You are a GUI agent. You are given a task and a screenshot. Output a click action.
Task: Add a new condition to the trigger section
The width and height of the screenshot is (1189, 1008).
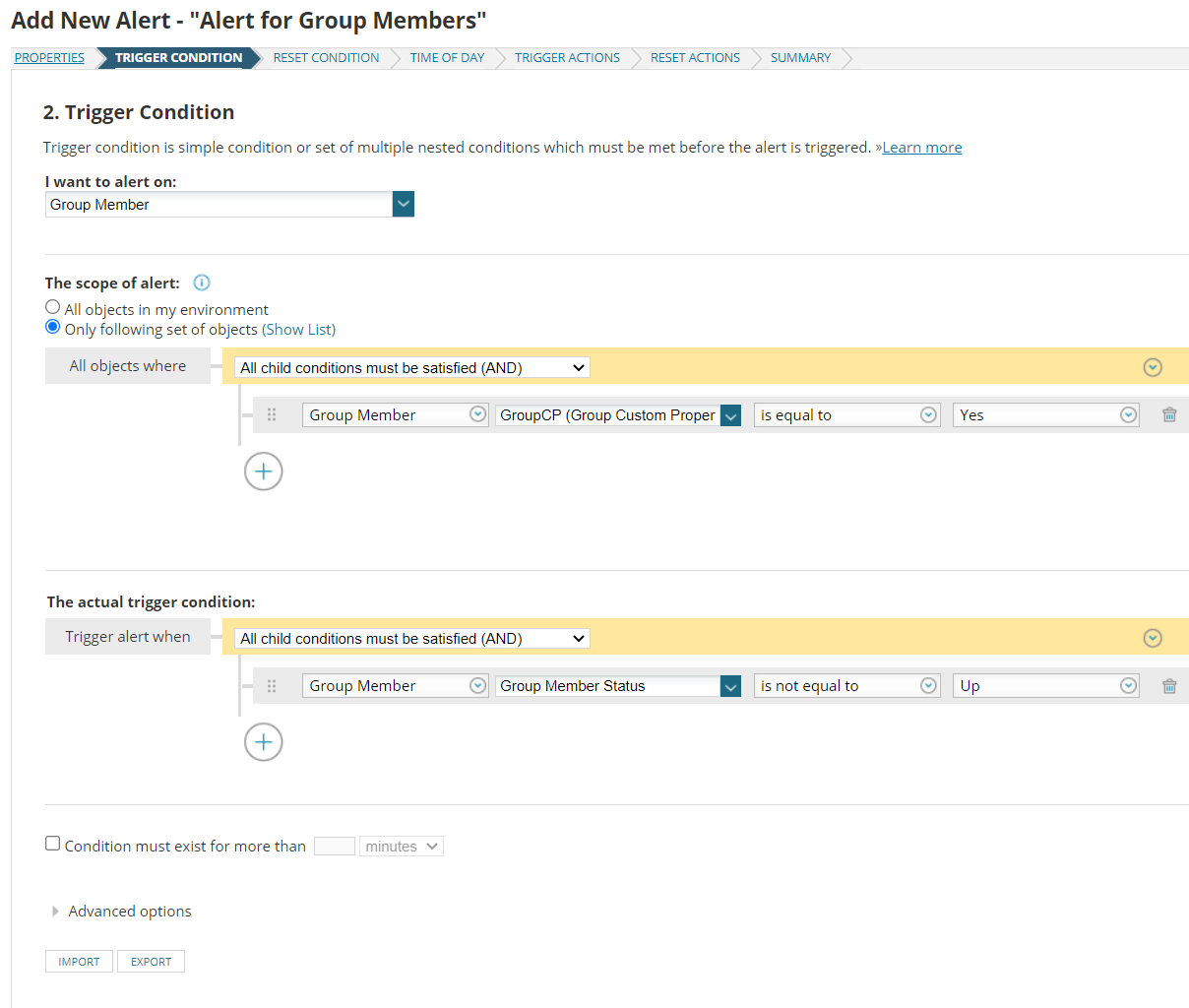pyautogui.click(x=263, y=742)
